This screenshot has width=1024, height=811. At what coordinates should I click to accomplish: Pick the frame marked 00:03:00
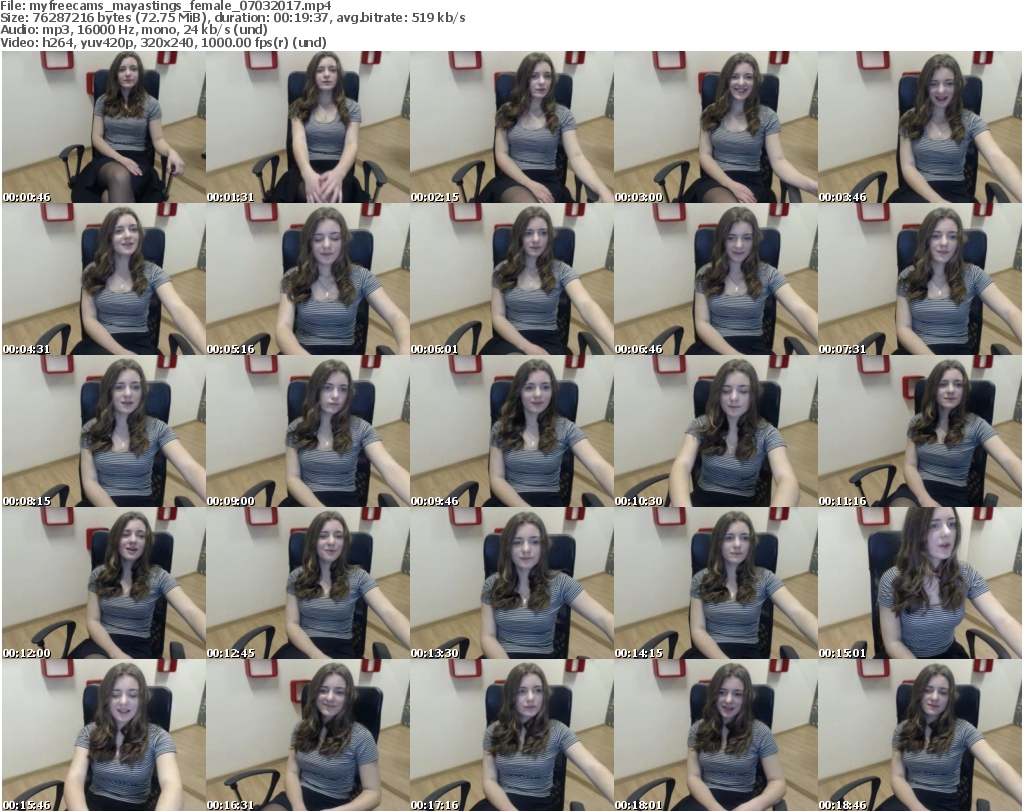click(715, 127)
